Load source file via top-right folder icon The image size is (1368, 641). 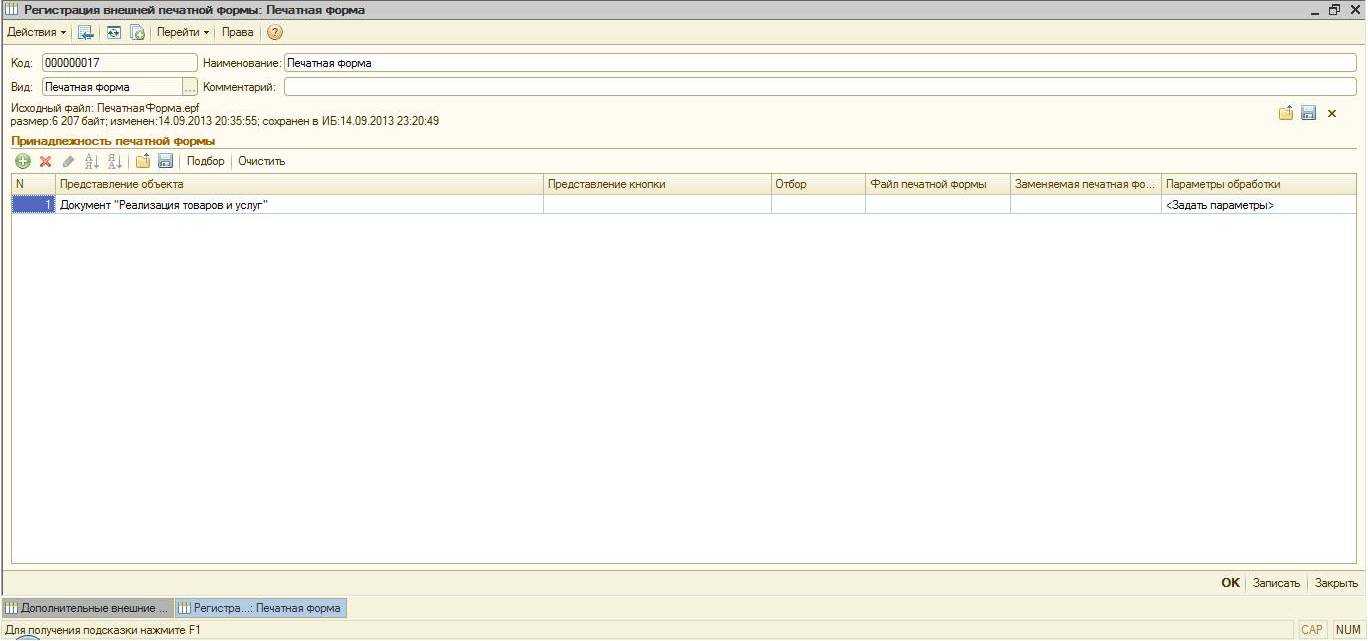coord(1286,114)
